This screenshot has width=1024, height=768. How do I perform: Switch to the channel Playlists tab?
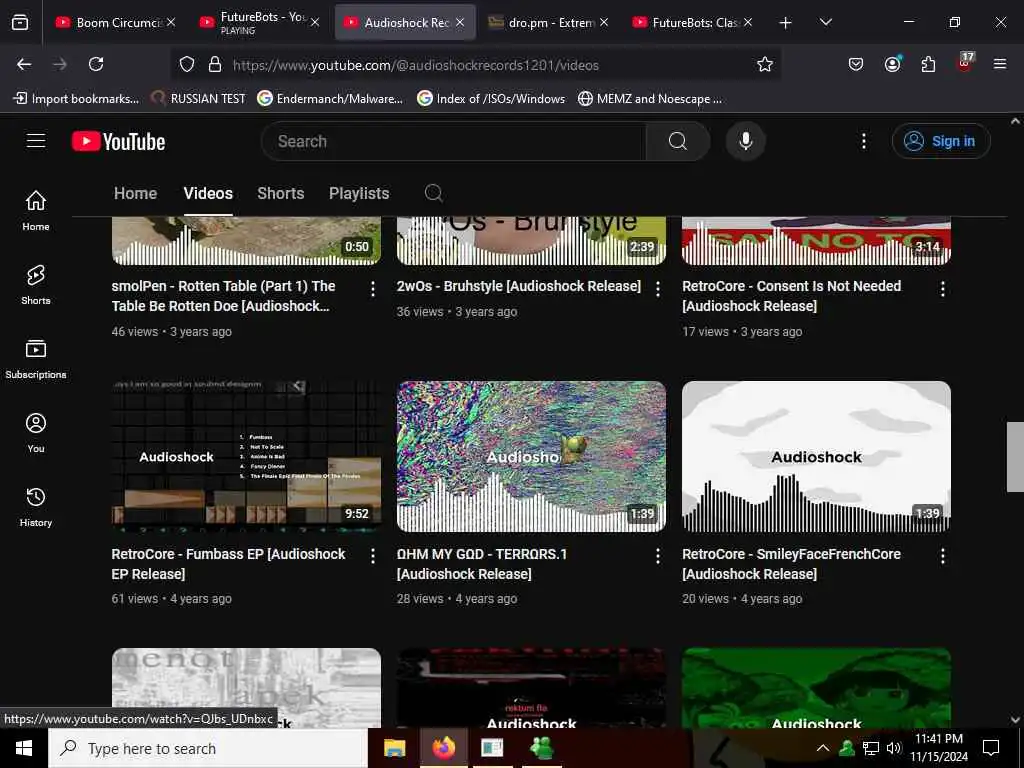tap(359, 193)
